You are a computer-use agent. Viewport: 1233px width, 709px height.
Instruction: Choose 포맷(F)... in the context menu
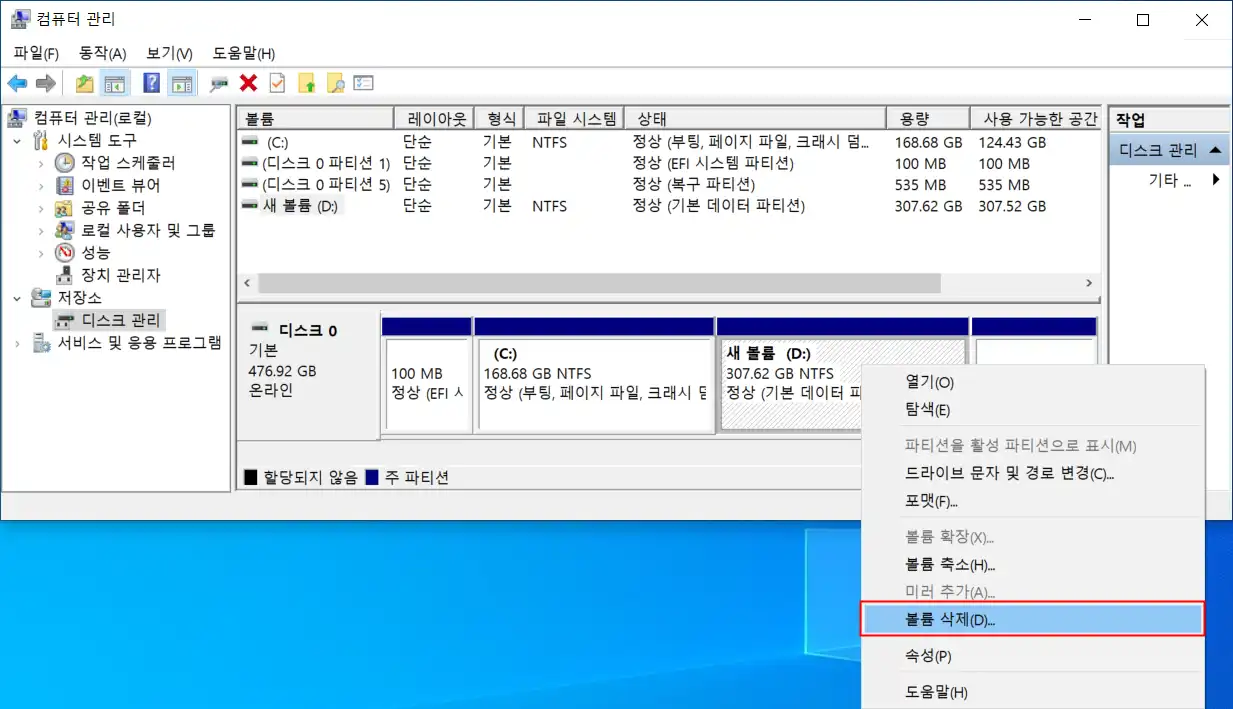1033,500
